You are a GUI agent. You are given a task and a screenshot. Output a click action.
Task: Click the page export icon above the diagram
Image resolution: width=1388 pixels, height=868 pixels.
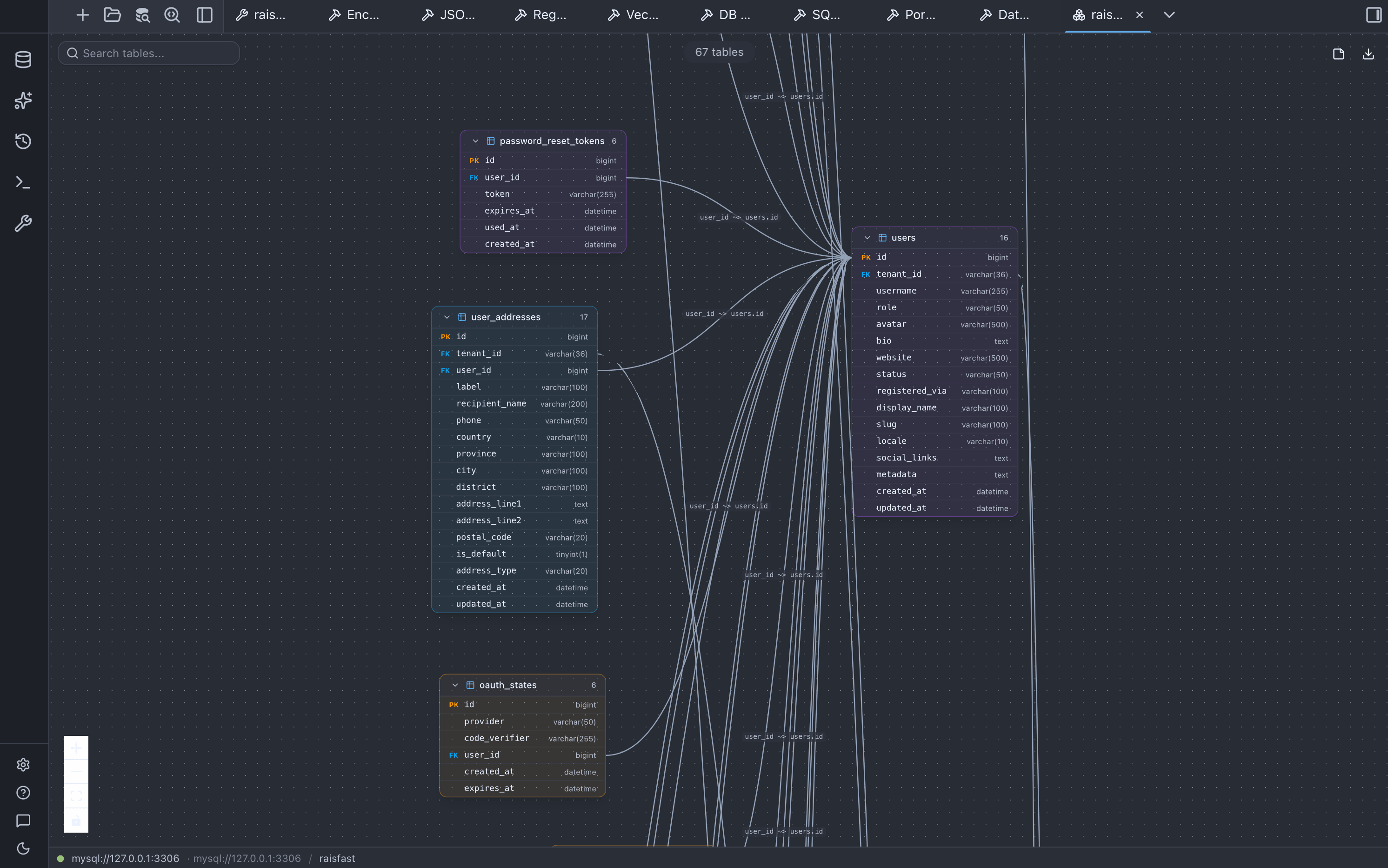coord(1339,54)
